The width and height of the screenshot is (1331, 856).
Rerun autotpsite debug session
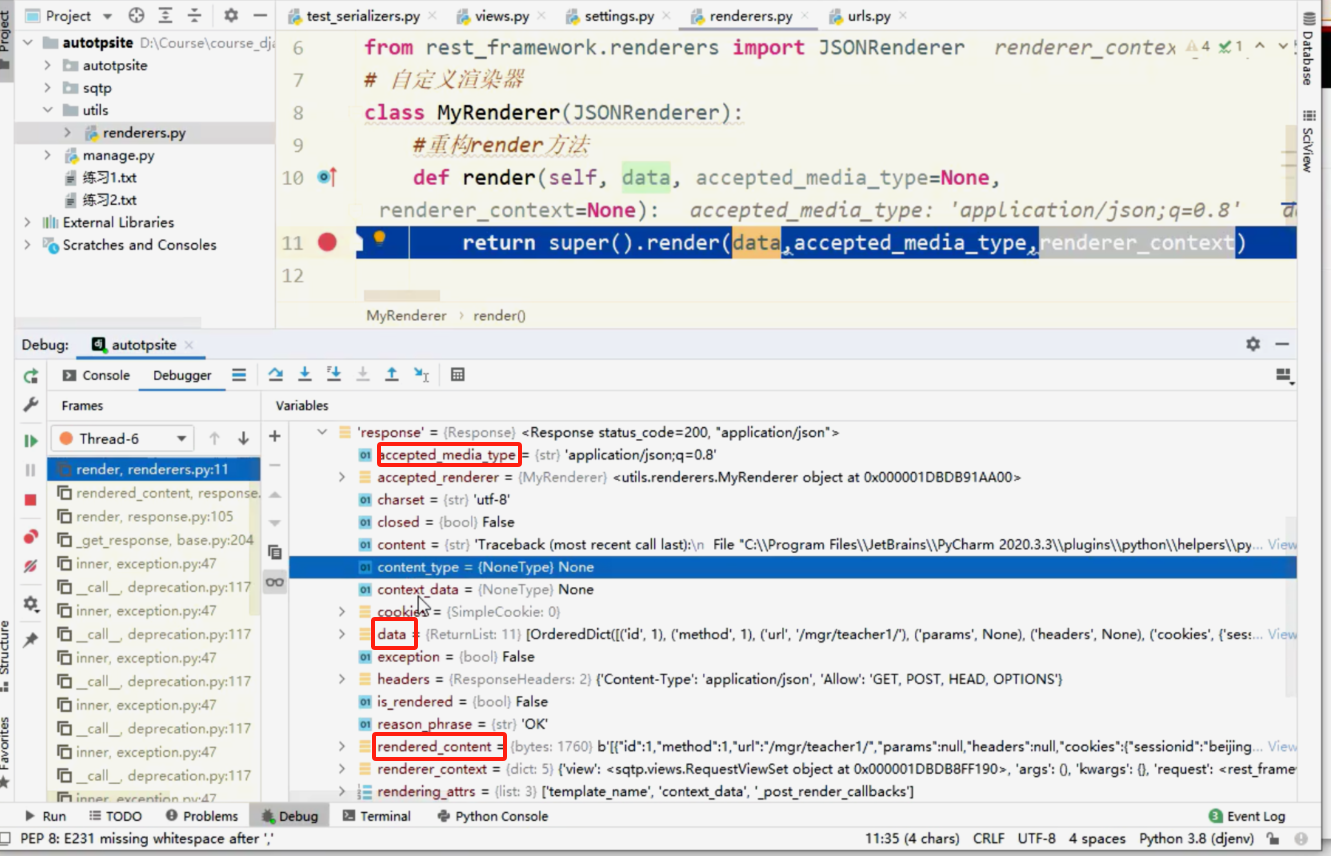click(x=31, y=376)
